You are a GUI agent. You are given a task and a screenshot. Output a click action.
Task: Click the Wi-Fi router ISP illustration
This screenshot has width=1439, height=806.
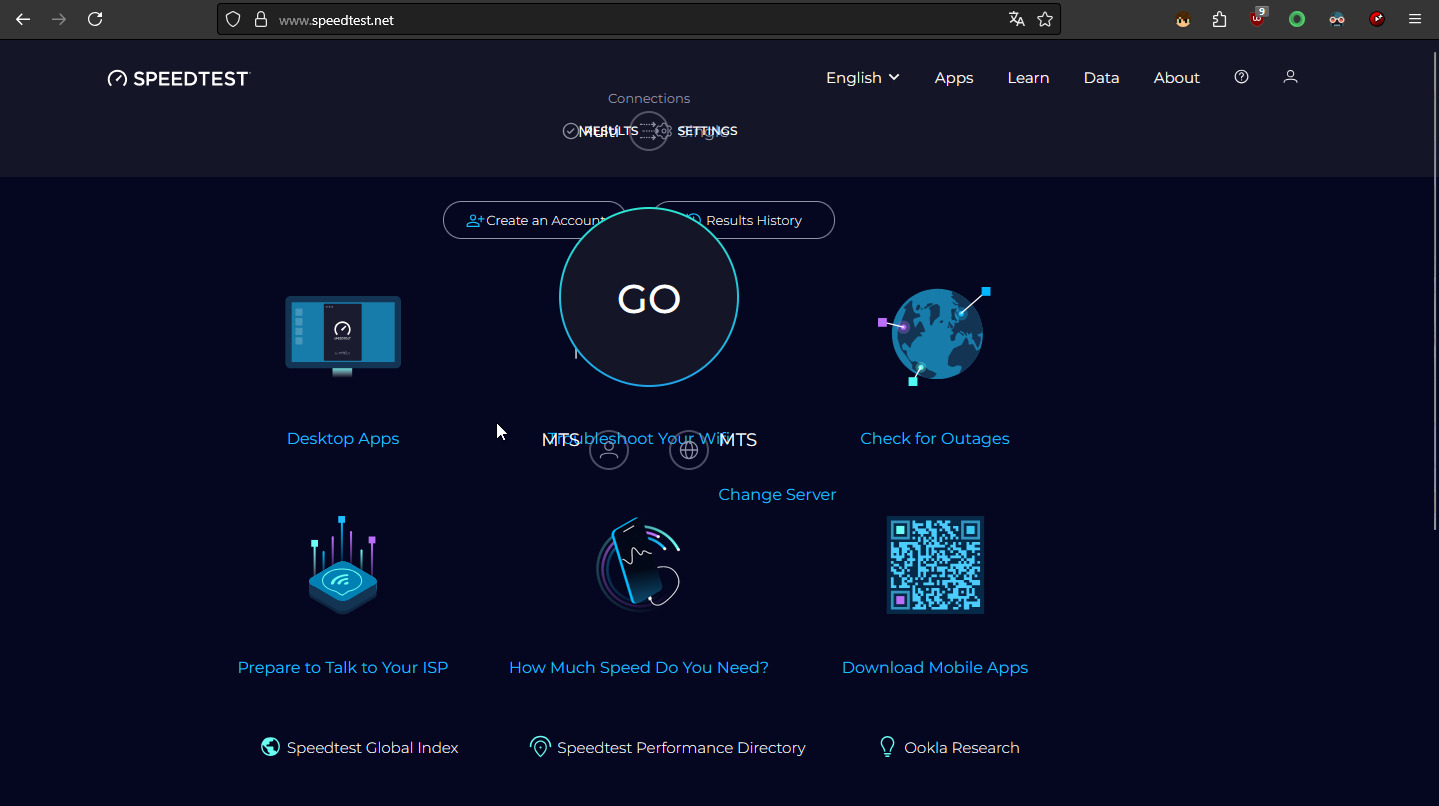pos(343,565)
